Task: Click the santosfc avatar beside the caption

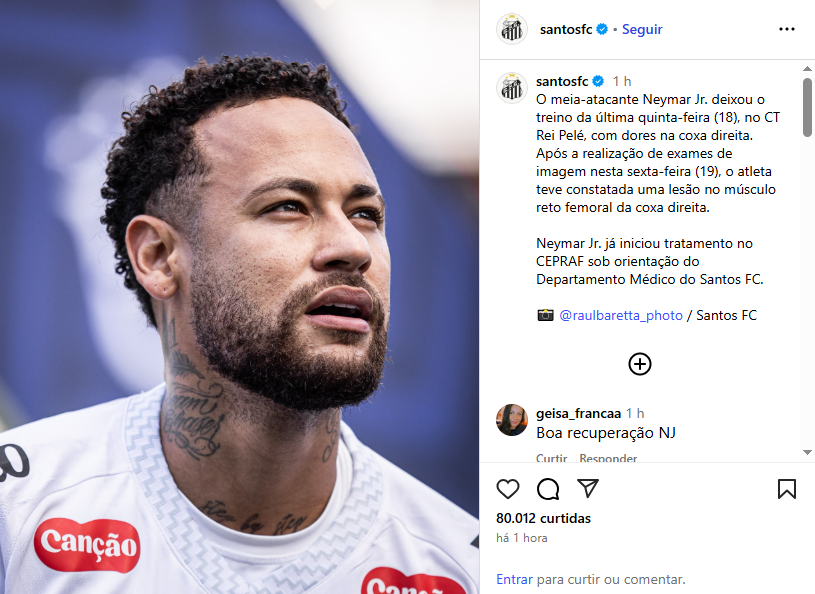Action: tap(512, 88)
